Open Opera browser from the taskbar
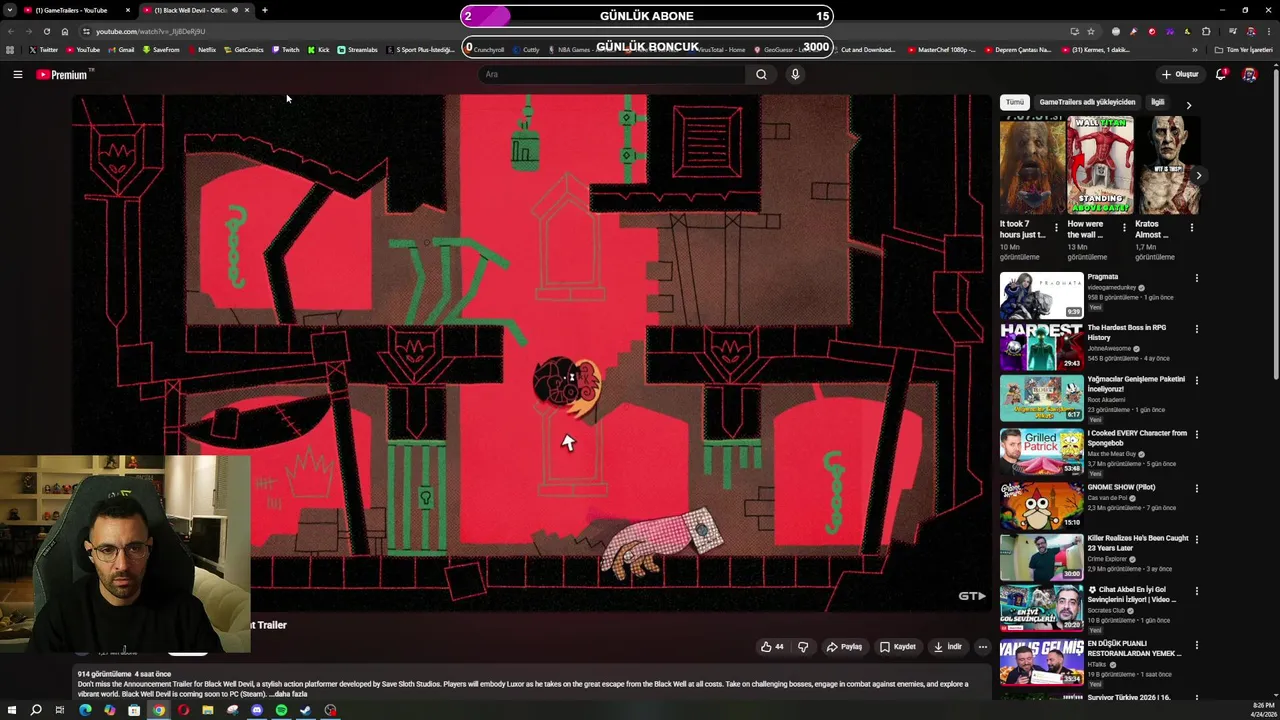This screenshot has width=1280, height=720. [183, 710]
